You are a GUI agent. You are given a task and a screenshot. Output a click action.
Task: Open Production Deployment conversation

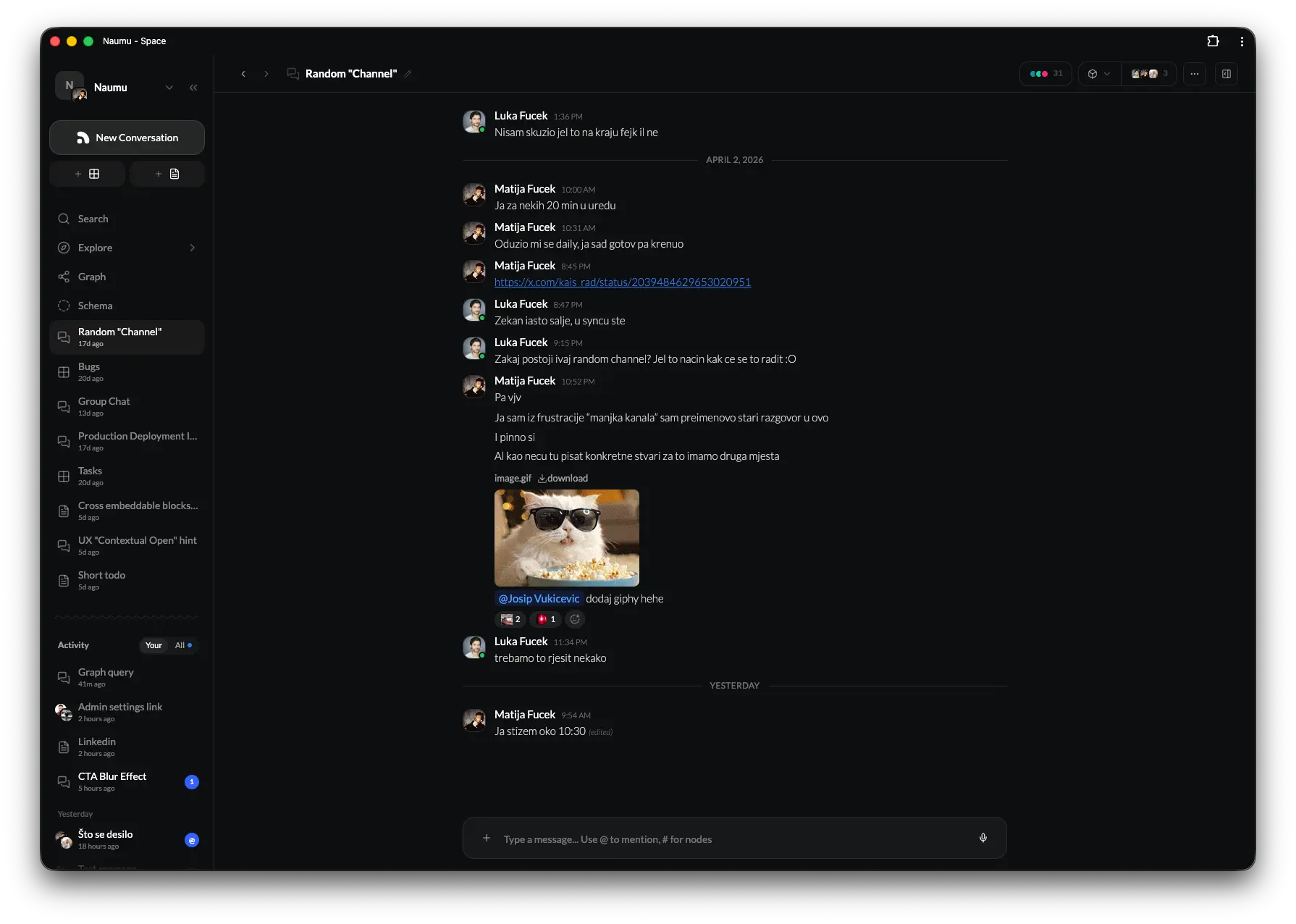click(127, 442)
